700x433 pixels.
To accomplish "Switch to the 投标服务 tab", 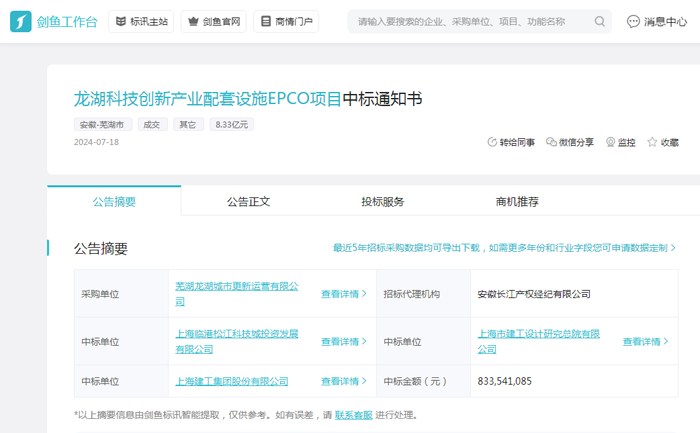I will click(x=382, y=201).
